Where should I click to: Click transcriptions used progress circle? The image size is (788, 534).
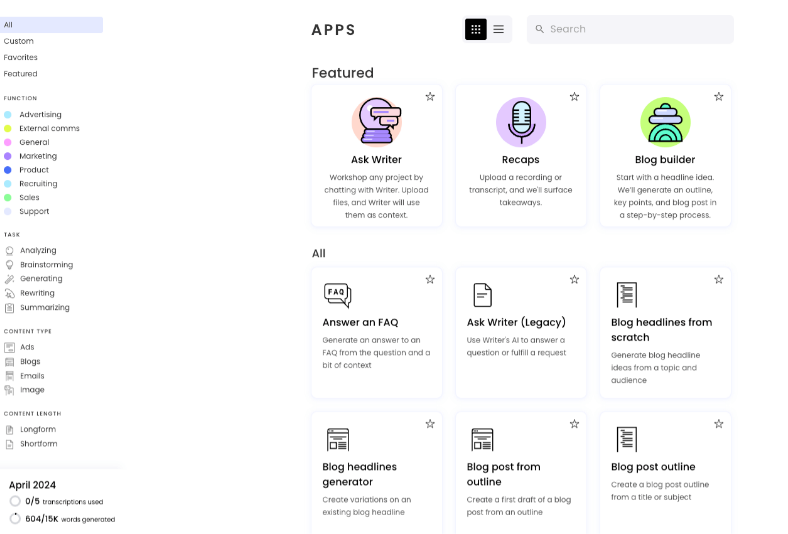[x=15, y=501]
